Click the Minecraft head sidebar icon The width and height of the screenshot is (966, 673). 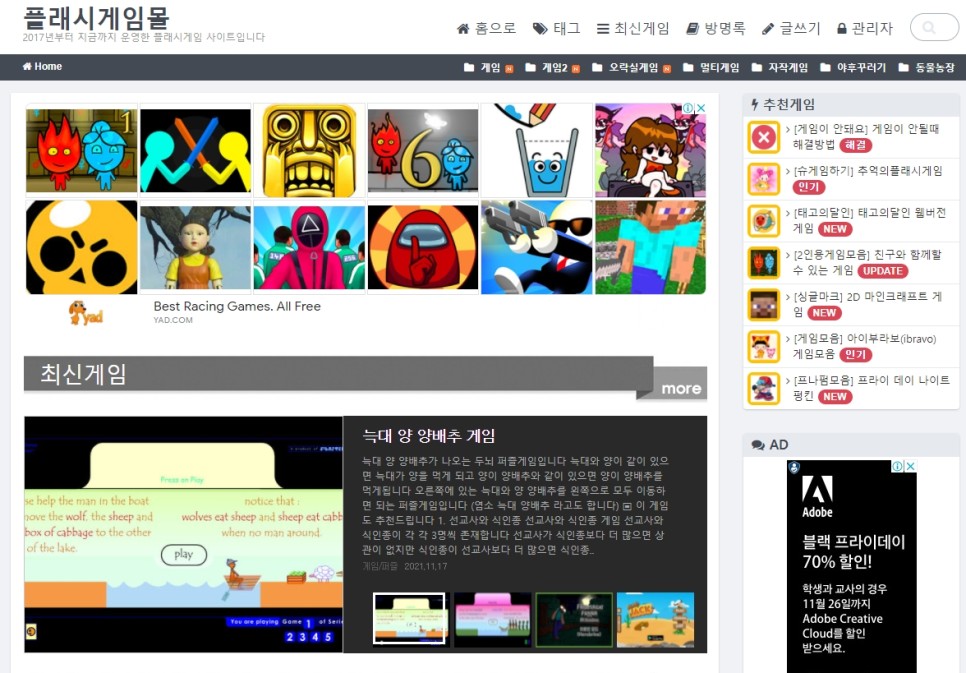[764, 304]
